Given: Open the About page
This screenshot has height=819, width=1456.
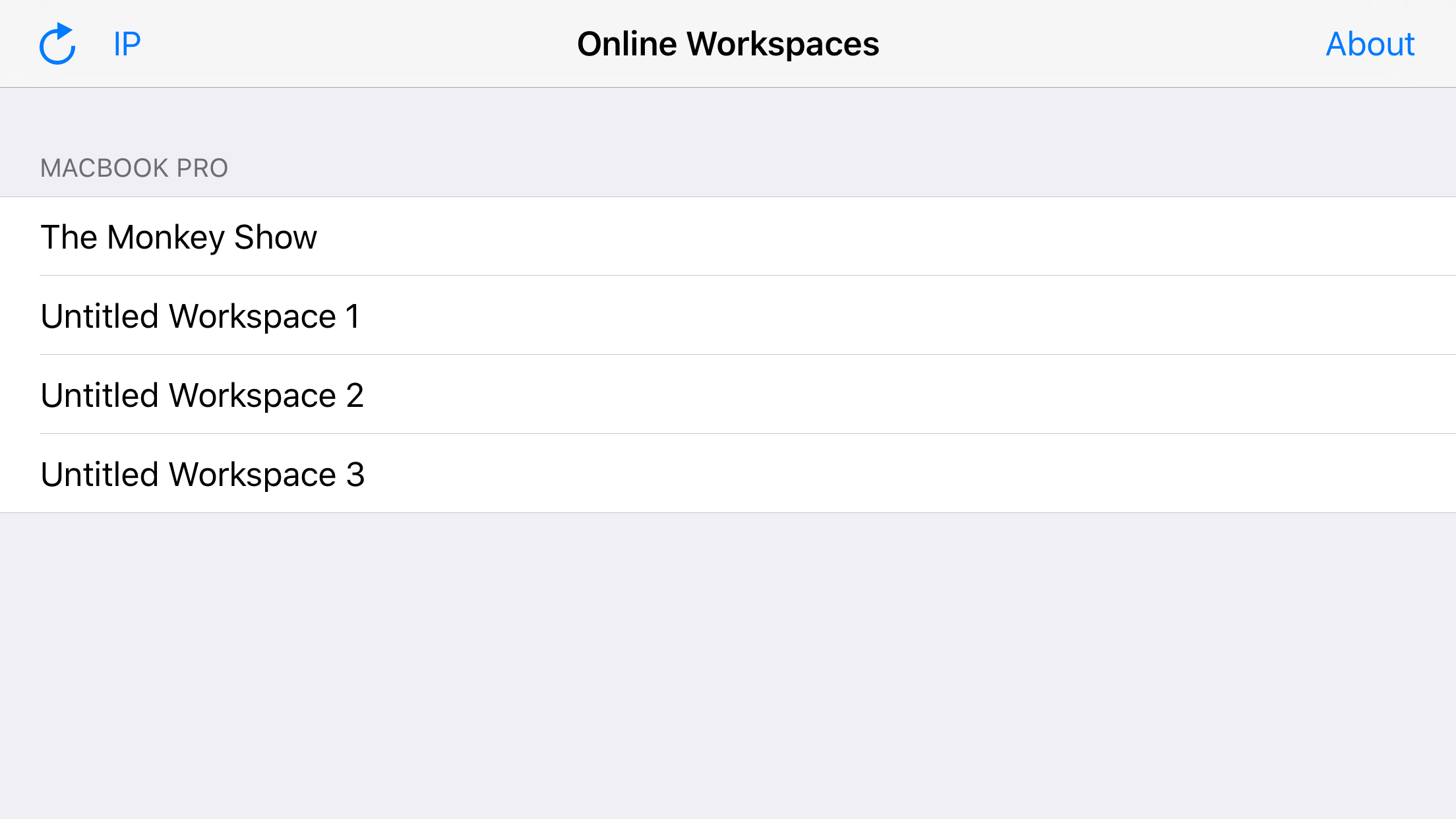Looking at the screenshot, I should pyautogui.click(x=1370, y=44).
